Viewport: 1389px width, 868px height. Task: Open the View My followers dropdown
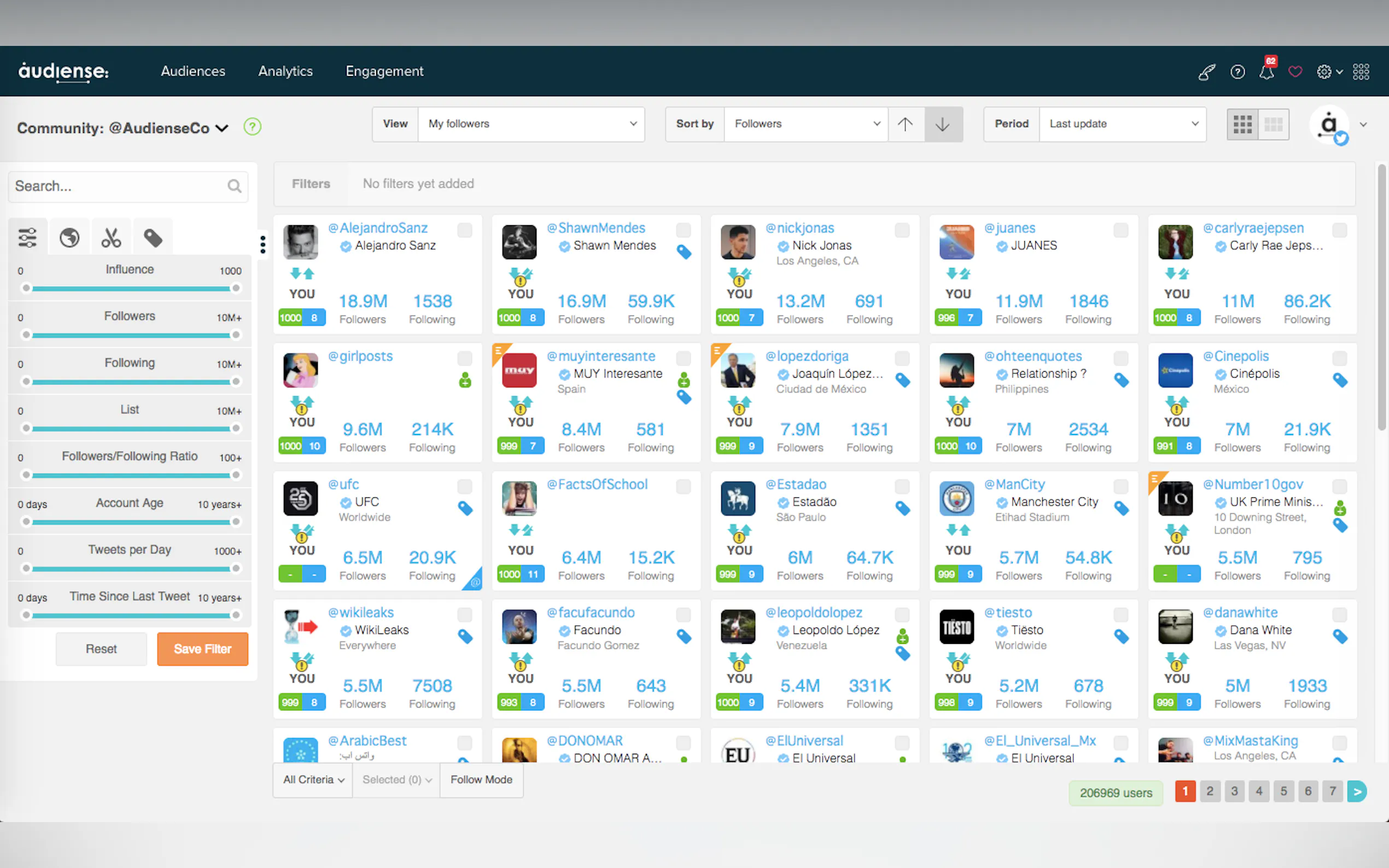click(531, 124)
